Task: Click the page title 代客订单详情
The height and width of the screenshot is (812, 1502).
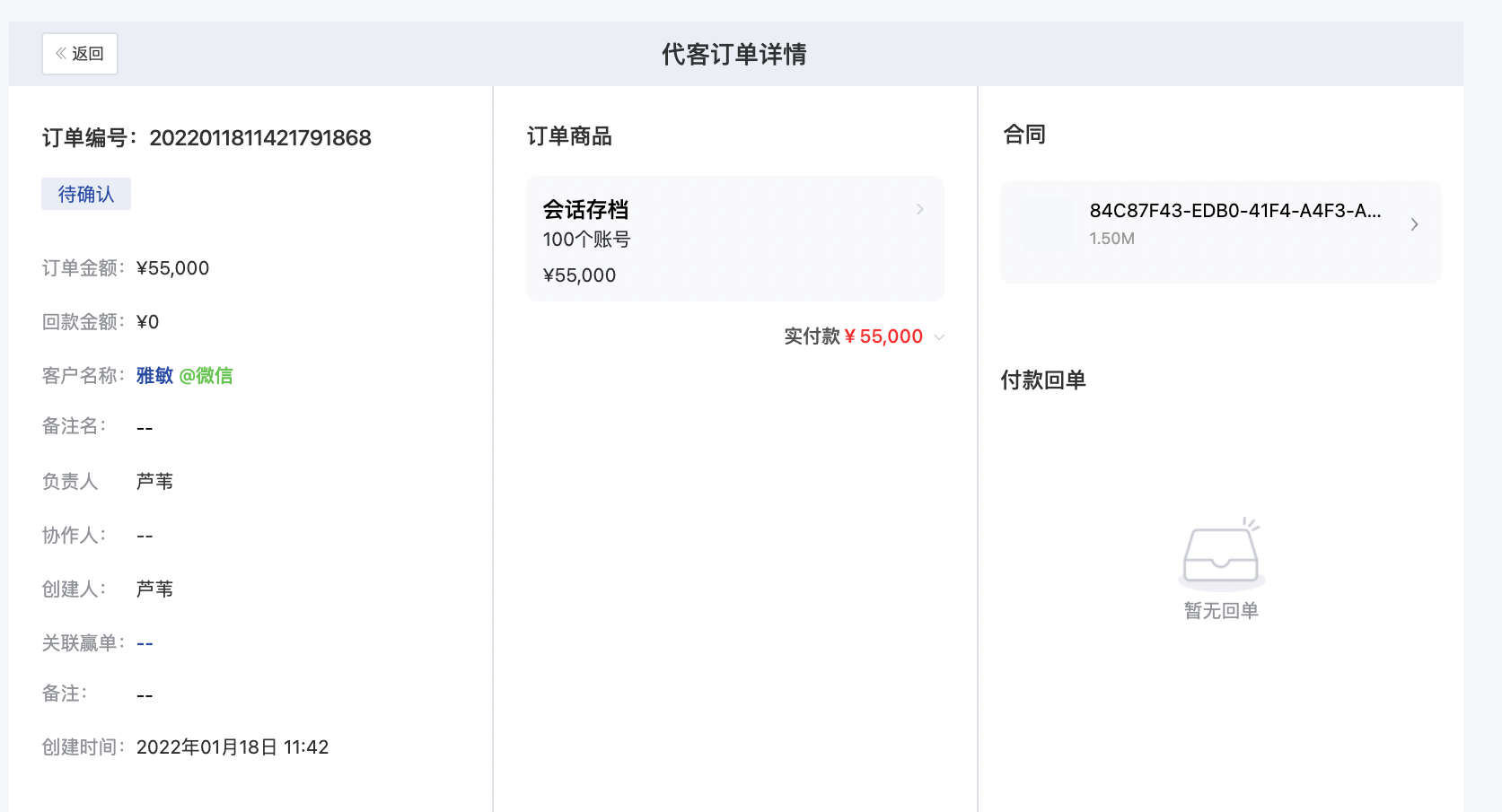Action: (x=734, y=55)
